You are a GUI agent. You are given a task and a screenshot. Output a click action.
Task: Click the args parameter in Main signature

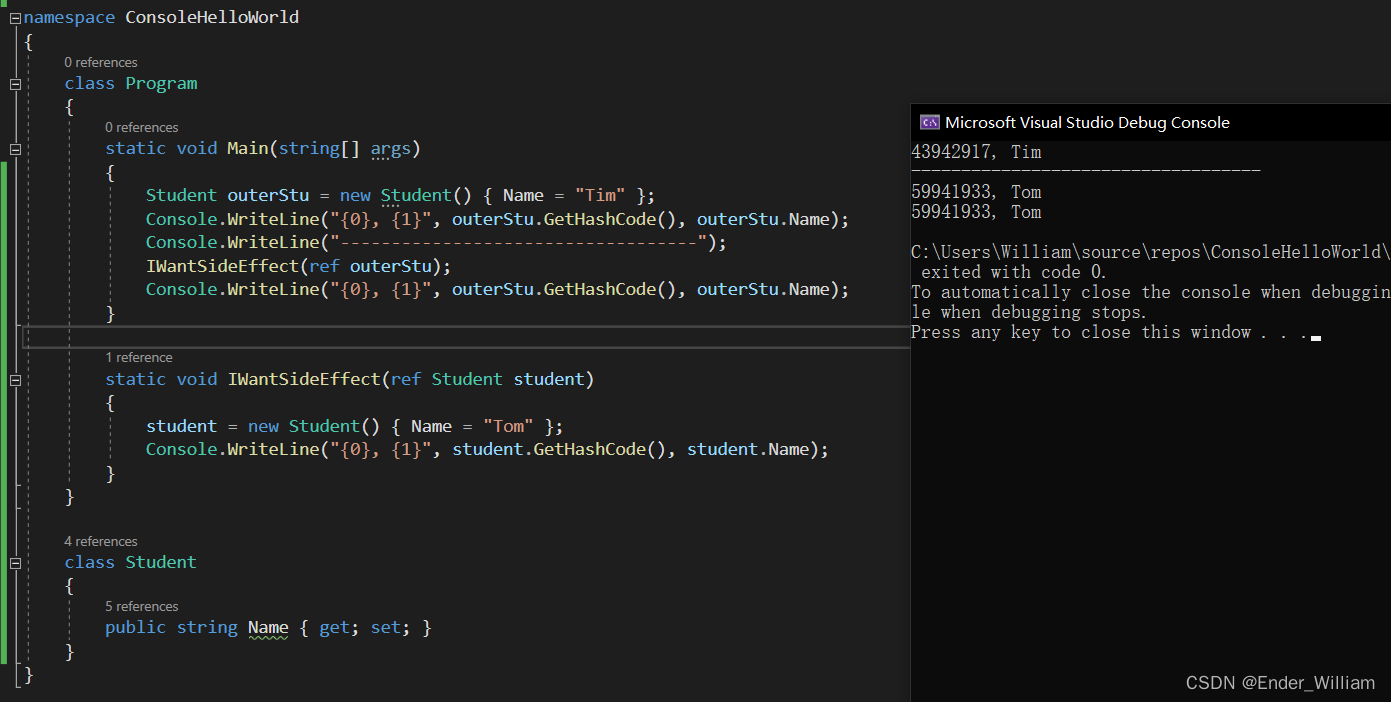pyautogui.click(x=390, y=148)
